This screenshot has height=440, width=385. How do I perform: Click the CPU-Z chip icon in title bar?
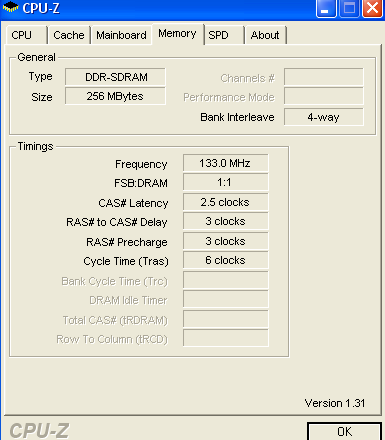[x=11, y=7]
